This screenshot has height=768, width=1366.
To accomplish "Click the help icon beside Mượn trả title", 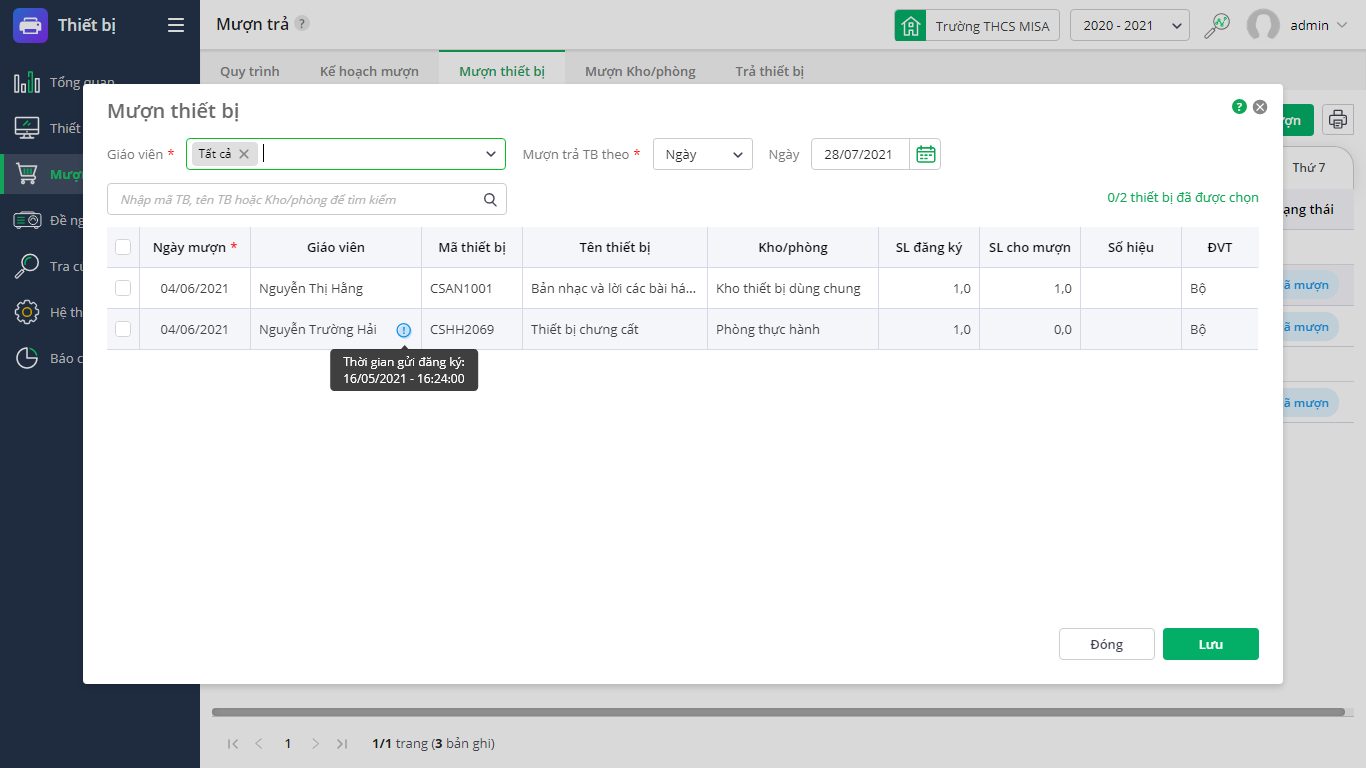I will [302, 23].
